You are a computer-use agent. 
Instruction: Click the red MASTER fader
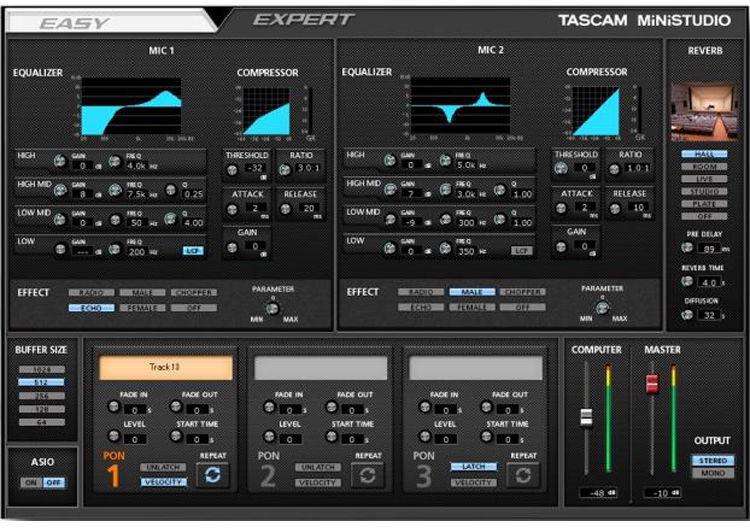[x=652, y=384]
